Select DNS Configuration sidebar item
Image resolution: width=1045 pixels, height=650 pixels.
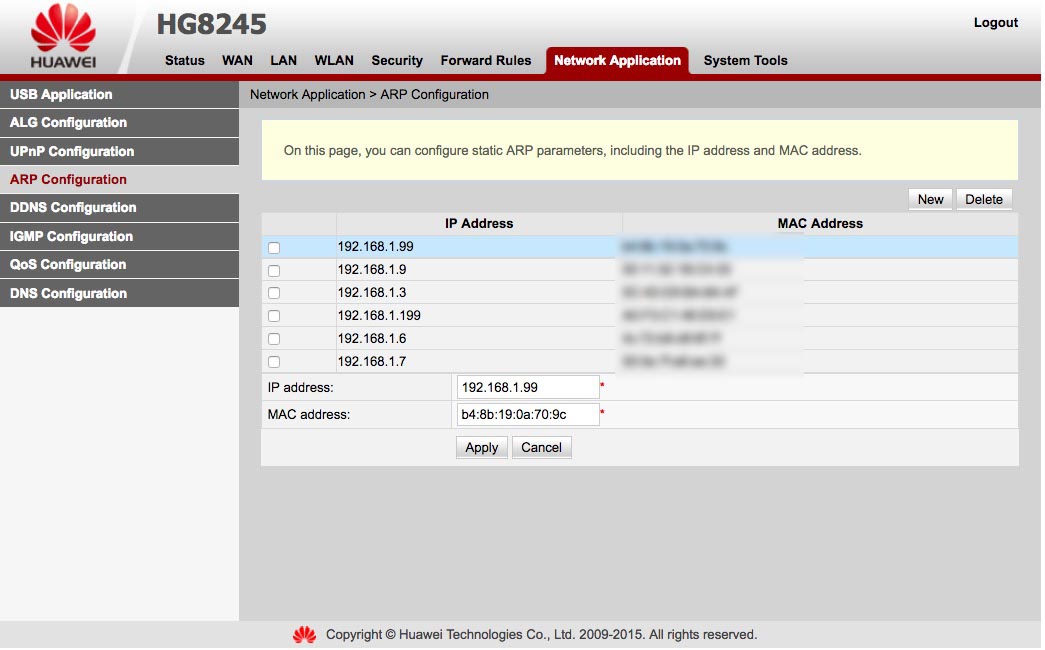(x=119, y=293)
